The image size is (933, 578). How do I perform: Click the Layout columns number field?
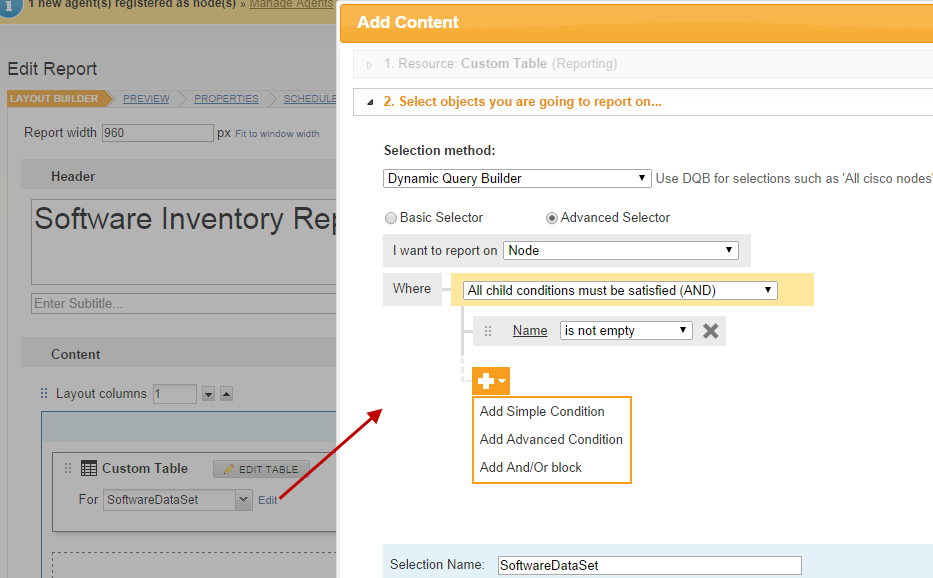point(175,393)
